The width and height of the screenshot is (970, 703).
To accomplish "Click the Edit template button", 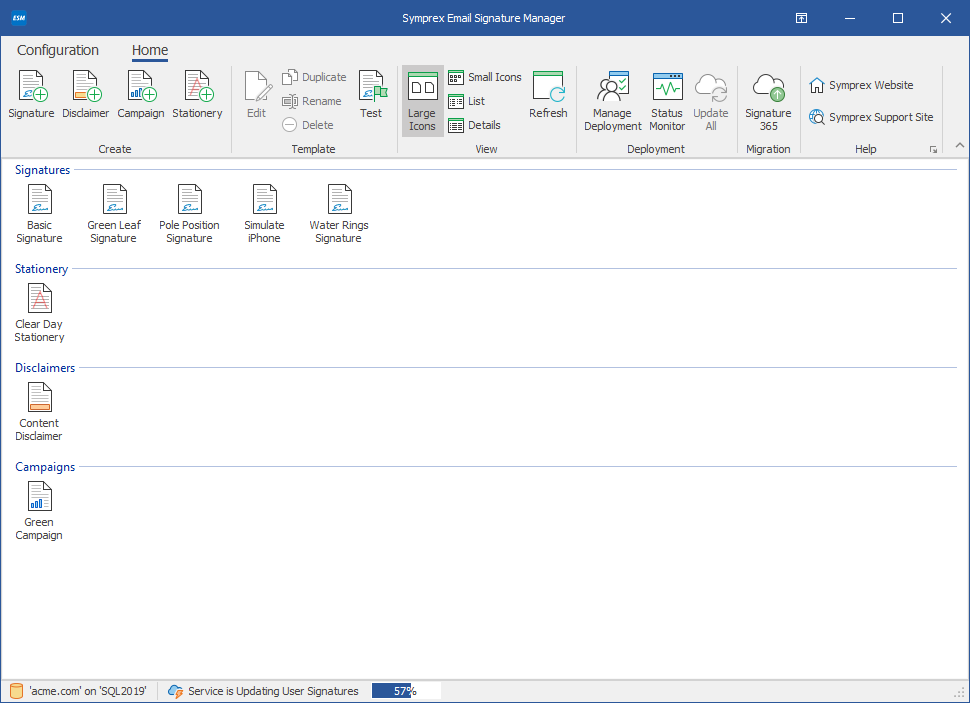I will (257, 95).
